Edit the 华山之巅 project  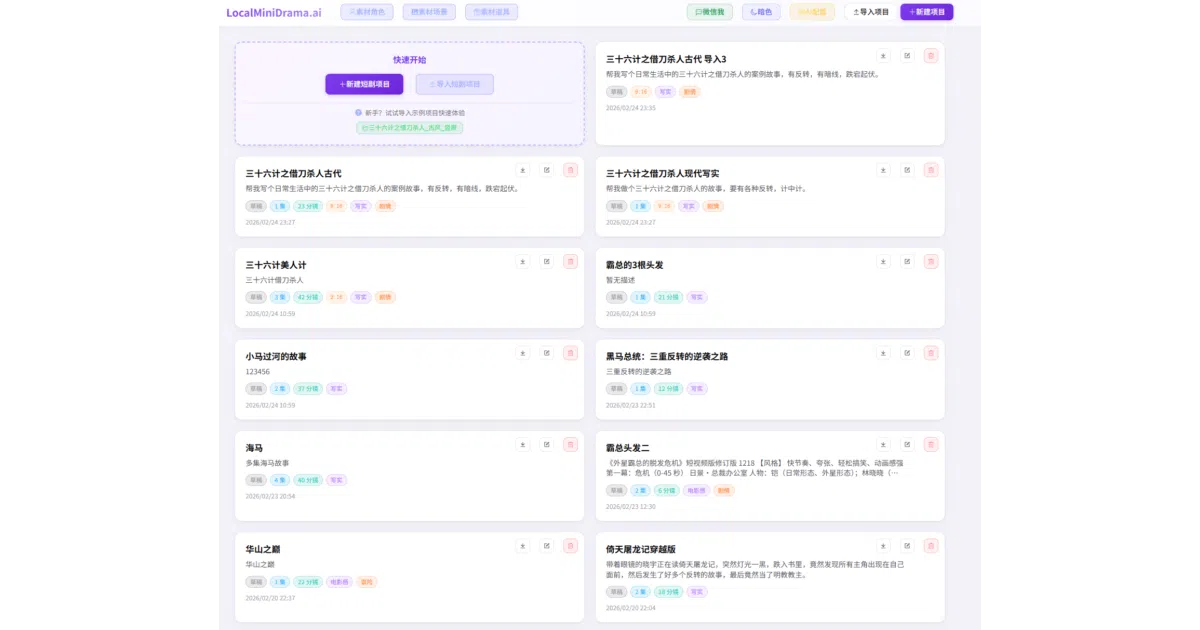547,546
